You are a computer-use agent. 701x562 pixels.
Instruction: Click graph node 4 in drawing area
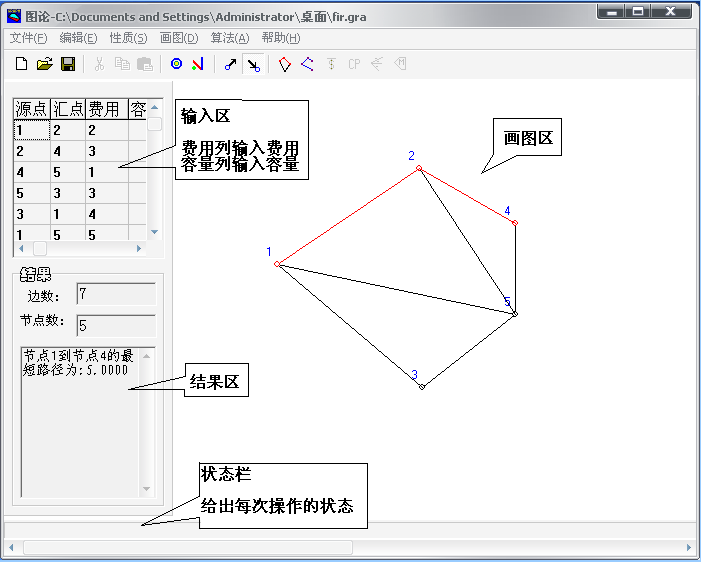(x=515, y=223)
